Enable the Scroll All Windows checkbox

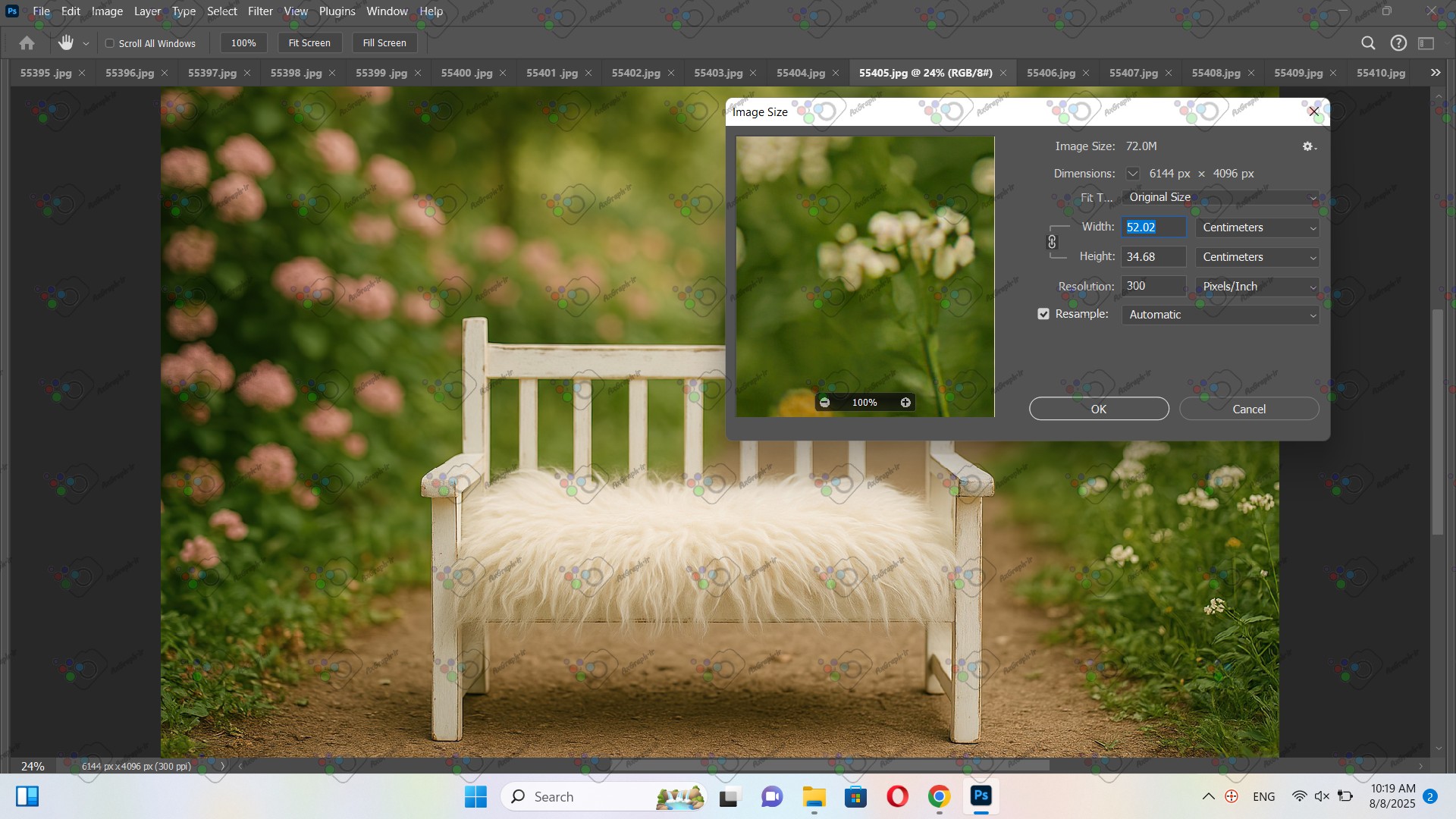[110, 43]
